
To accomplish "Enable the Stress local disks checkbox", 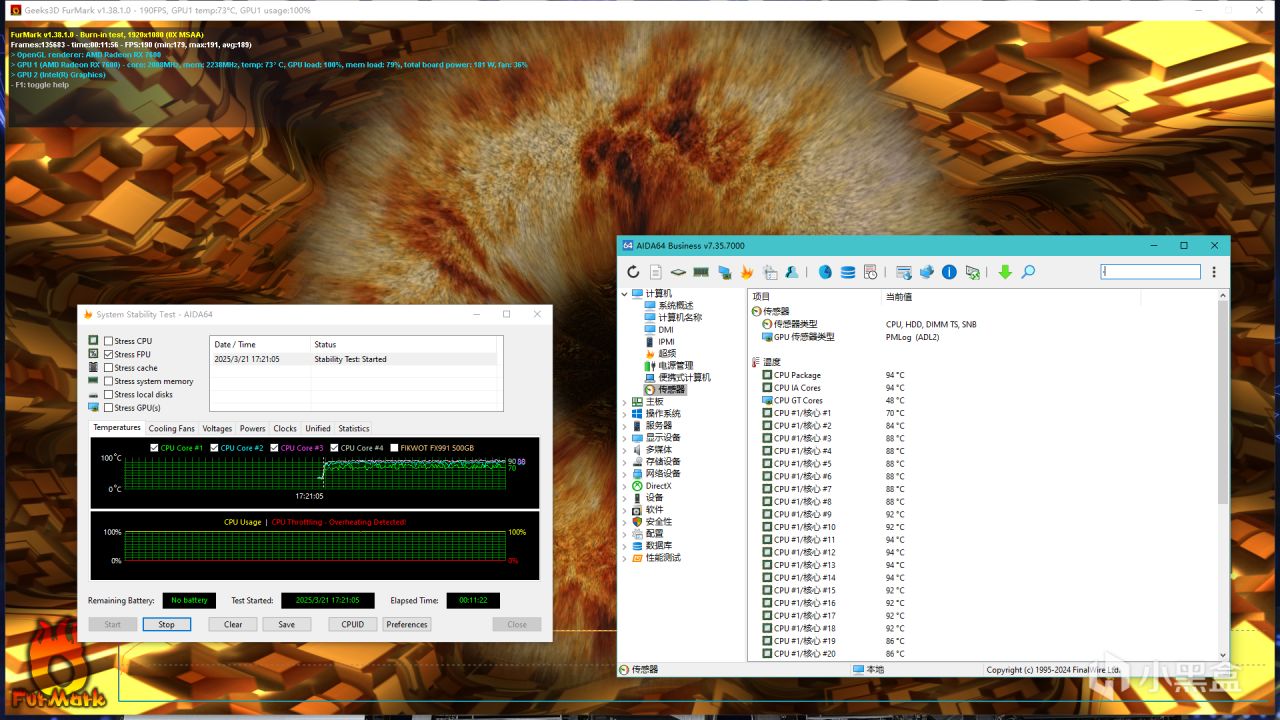I will 109,395.
